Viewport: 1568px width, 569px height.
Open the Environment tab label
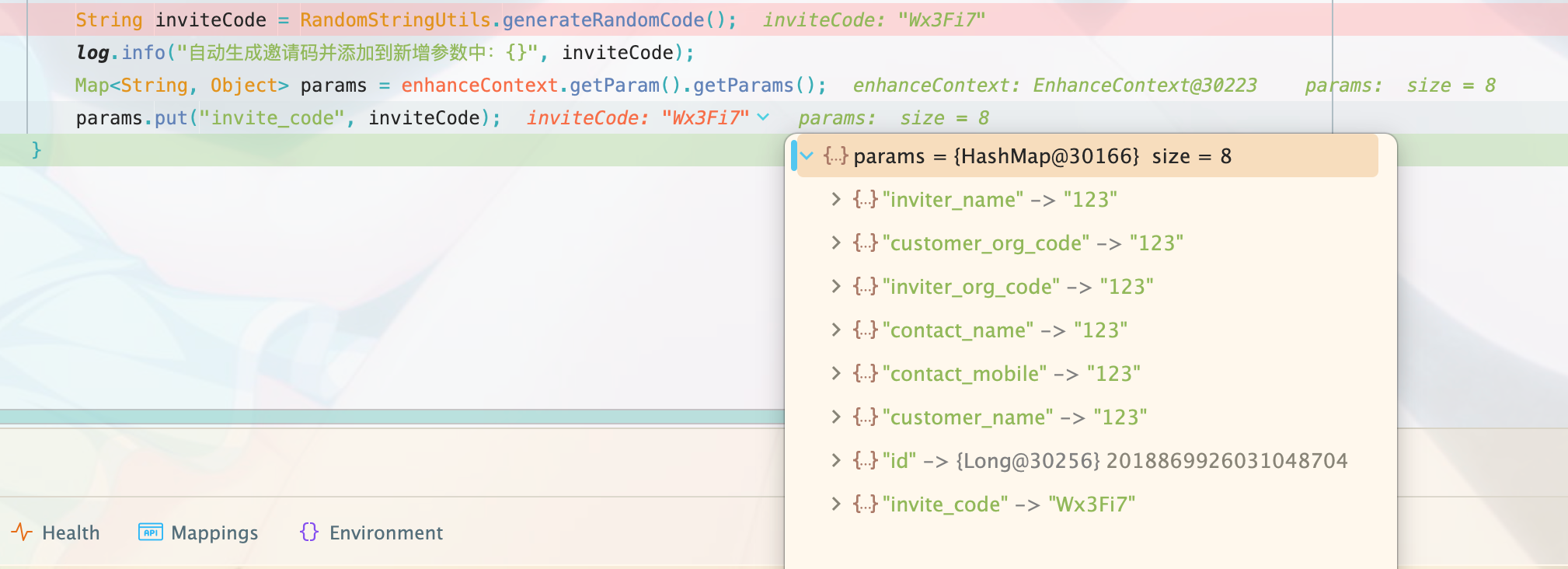(385, 533)
